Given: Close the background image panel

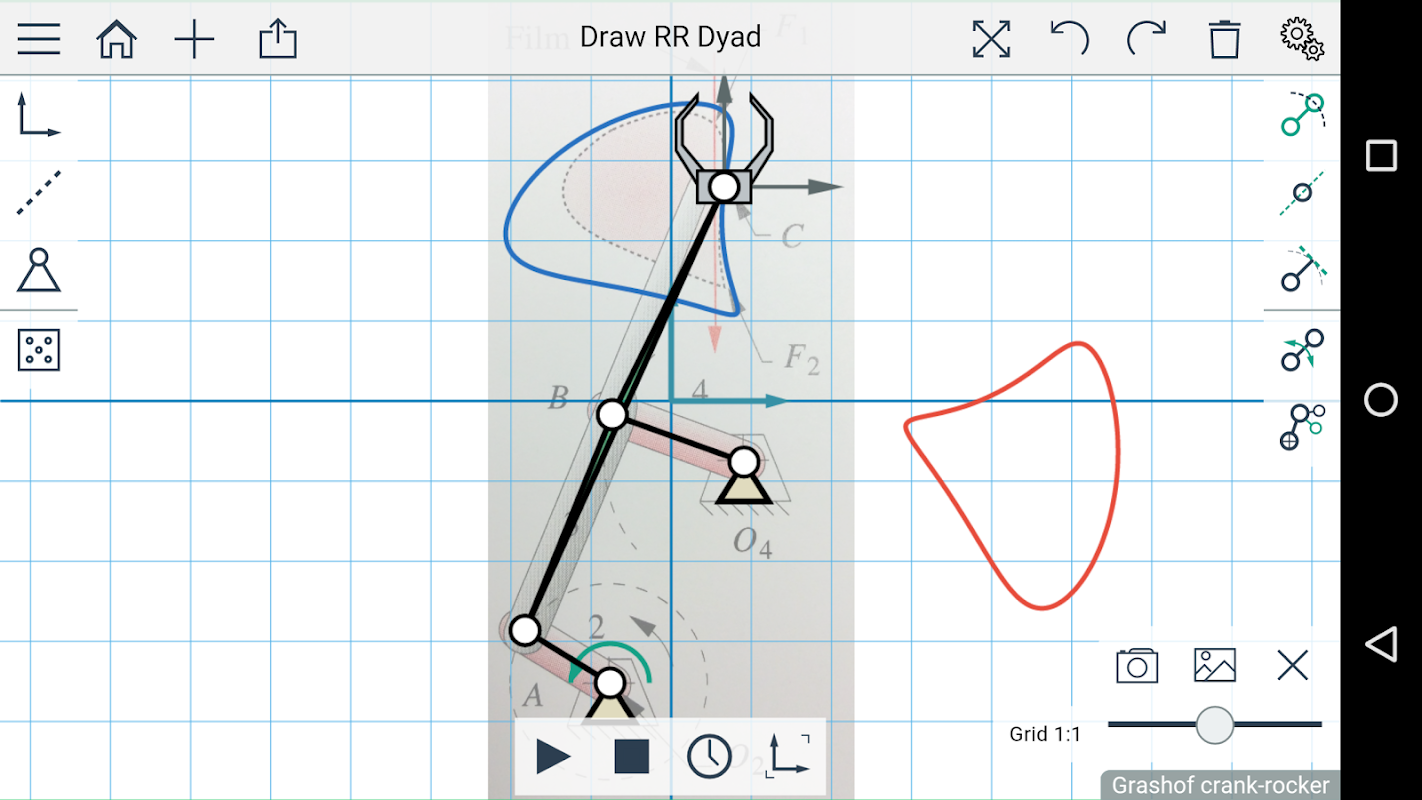Looking at the screenshot, I should (1292, 665).
